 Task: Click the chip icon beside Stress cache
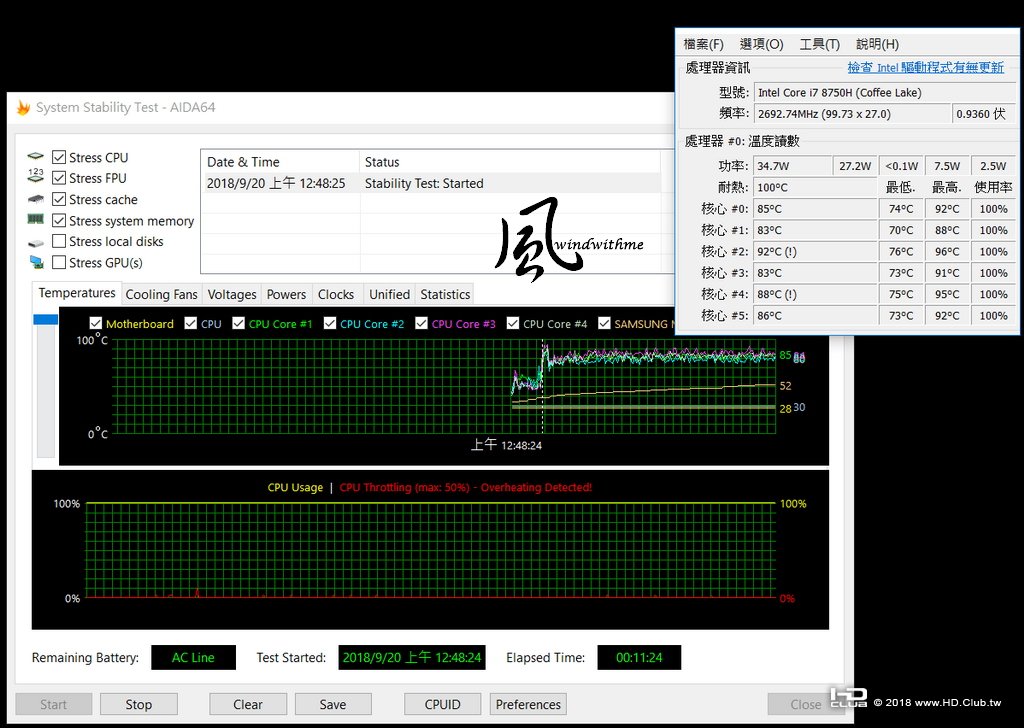(35, 198)
